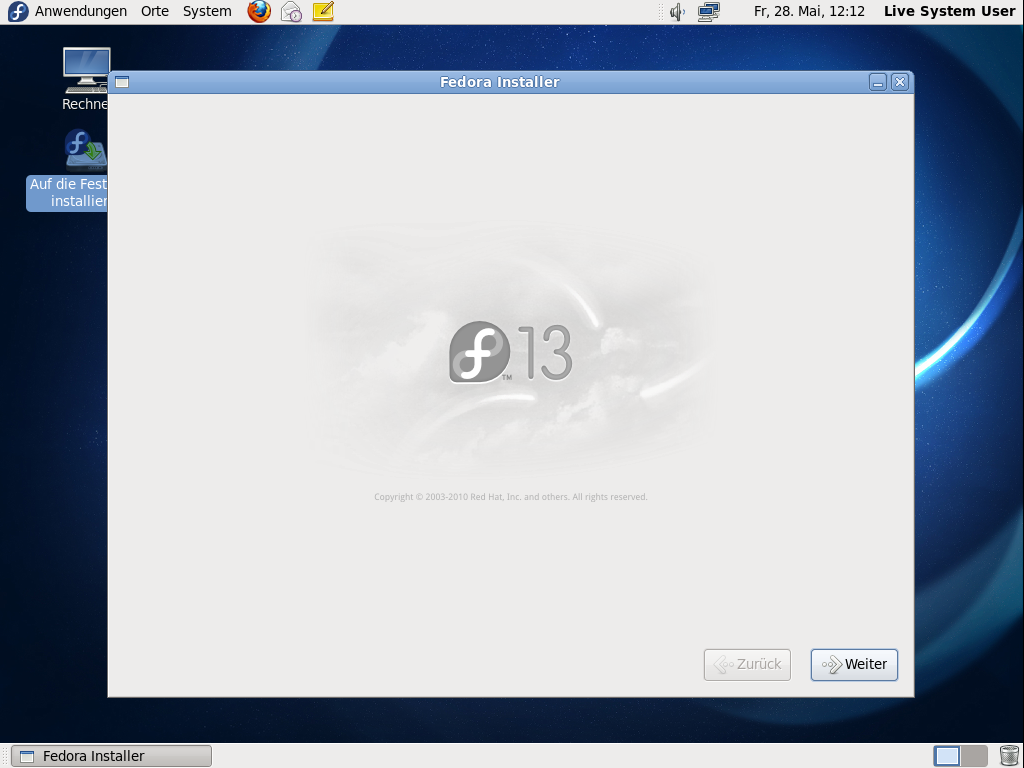Open the mail client launcher icon
The image size is (1024, 768).
click(291, 11)
